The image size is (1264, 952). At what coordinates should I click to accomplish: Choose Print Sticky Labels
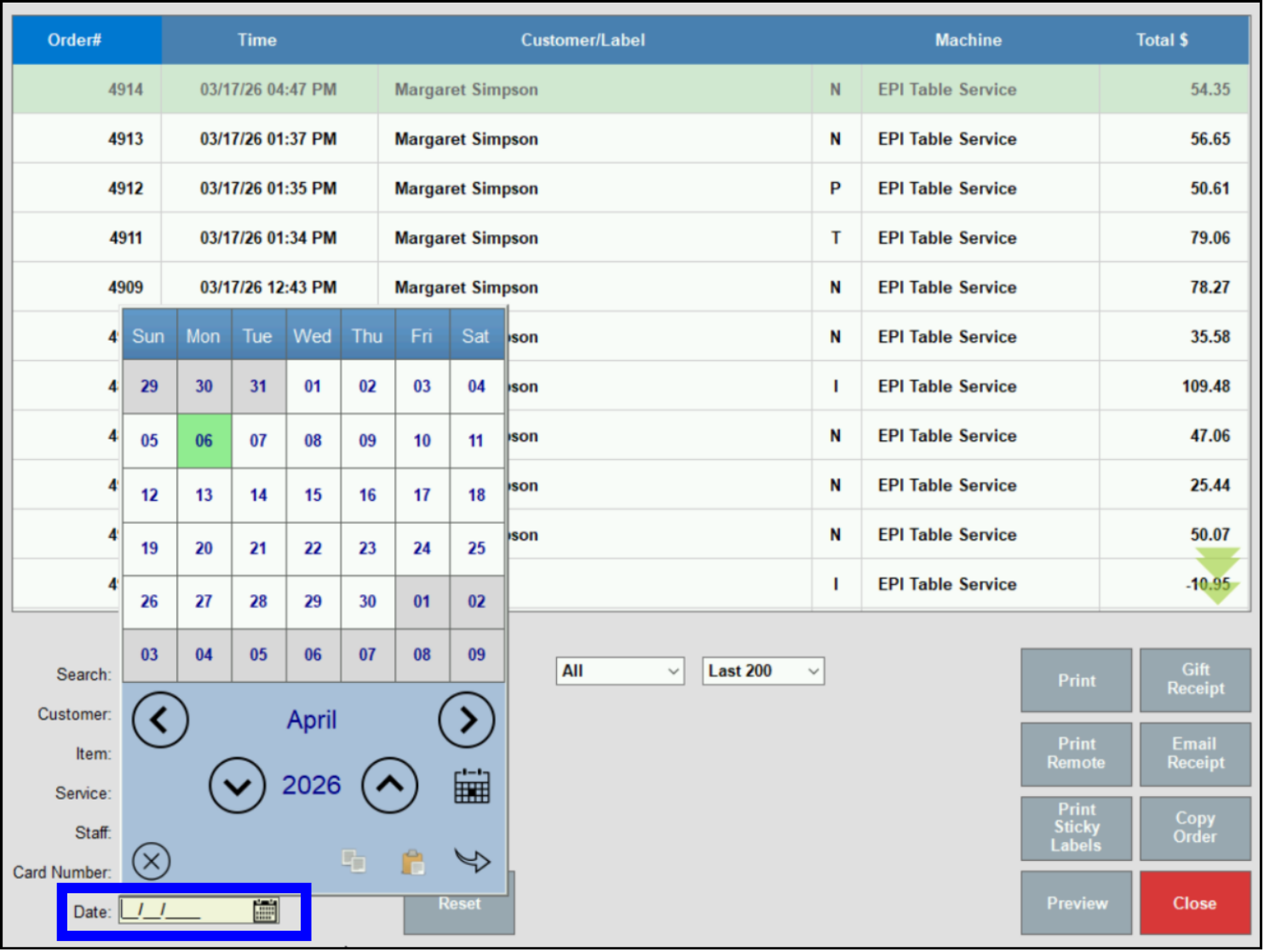tap(1076, 827)
